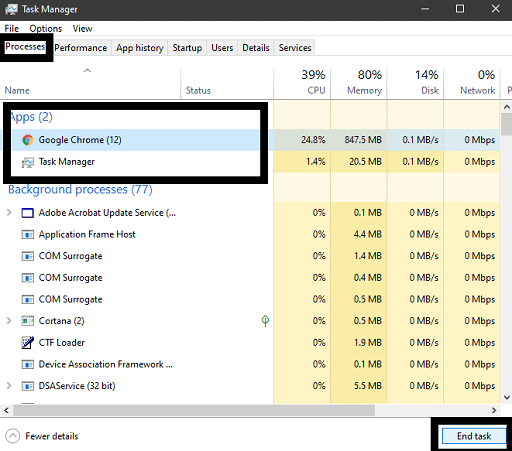Click the CTF Loader pen icon
Image resolution: width=512 pixels, height=451 pixels.
(x=28, y=343)
